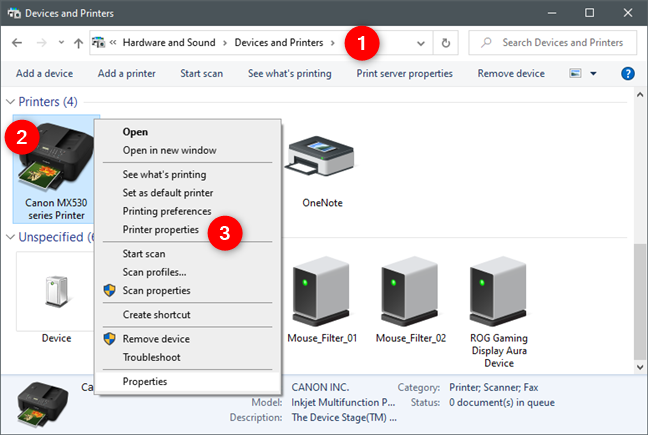This screenshot has height=435, width=648.
Task: Focus the Search Devices and Printers box
Action: coord(553,43)
